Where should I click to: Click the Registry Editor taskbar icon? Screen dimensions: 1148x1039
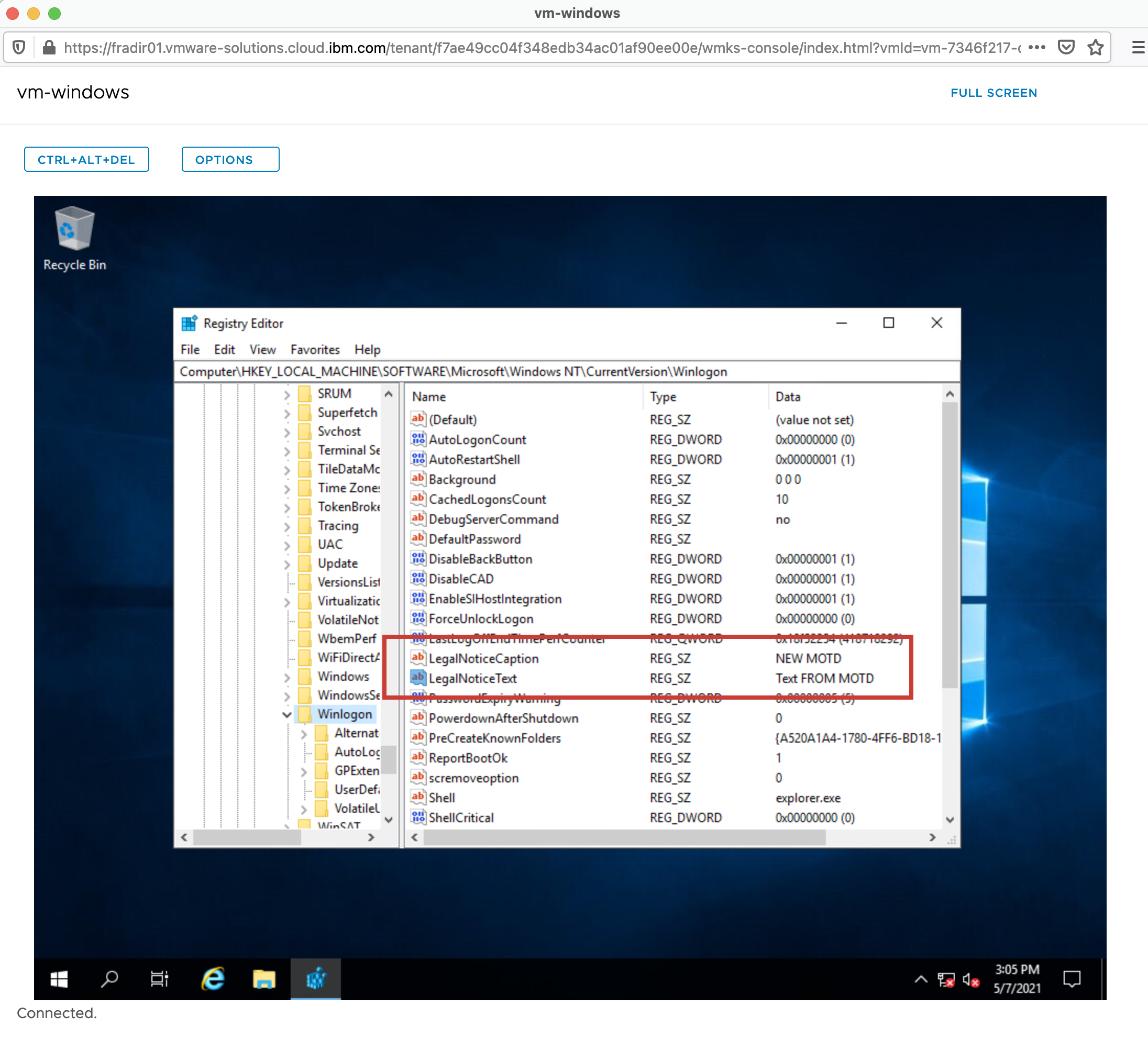tap(315, 979)
